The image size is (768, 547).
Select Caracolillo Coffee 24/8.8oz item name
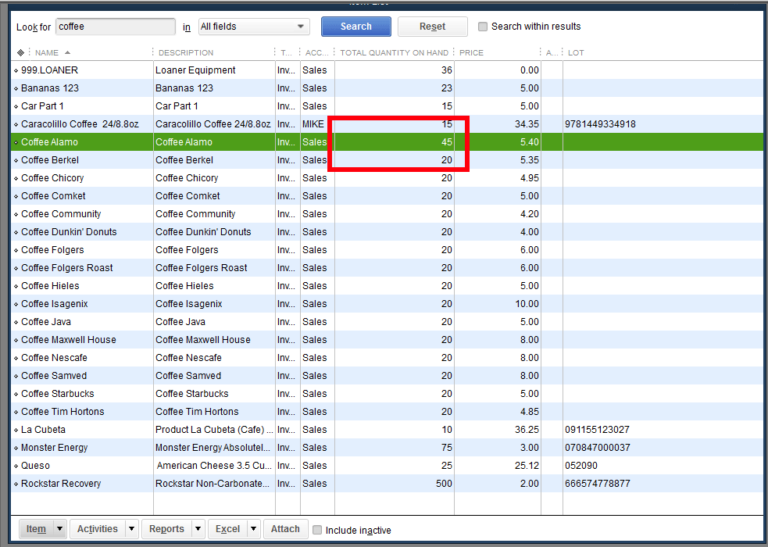[x=80, y=124]
